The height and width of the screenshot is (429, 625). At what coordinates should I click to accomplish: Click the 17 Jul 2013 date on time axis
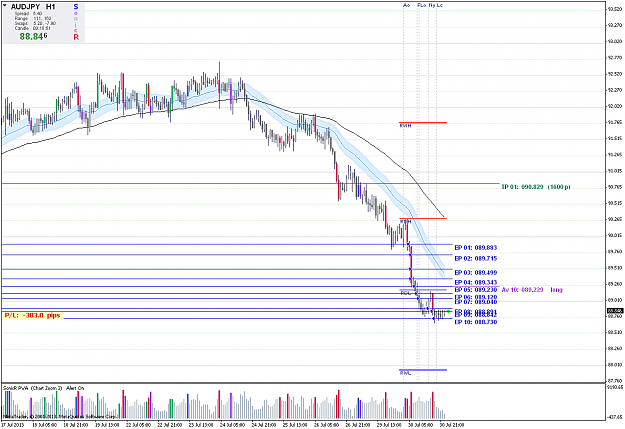coord(13,425)
